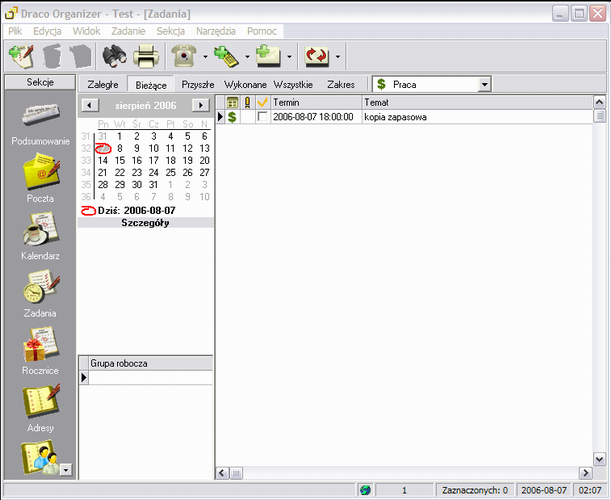Click the new mail envelope icon
This screenshot has height=500, width=611.
268,57
